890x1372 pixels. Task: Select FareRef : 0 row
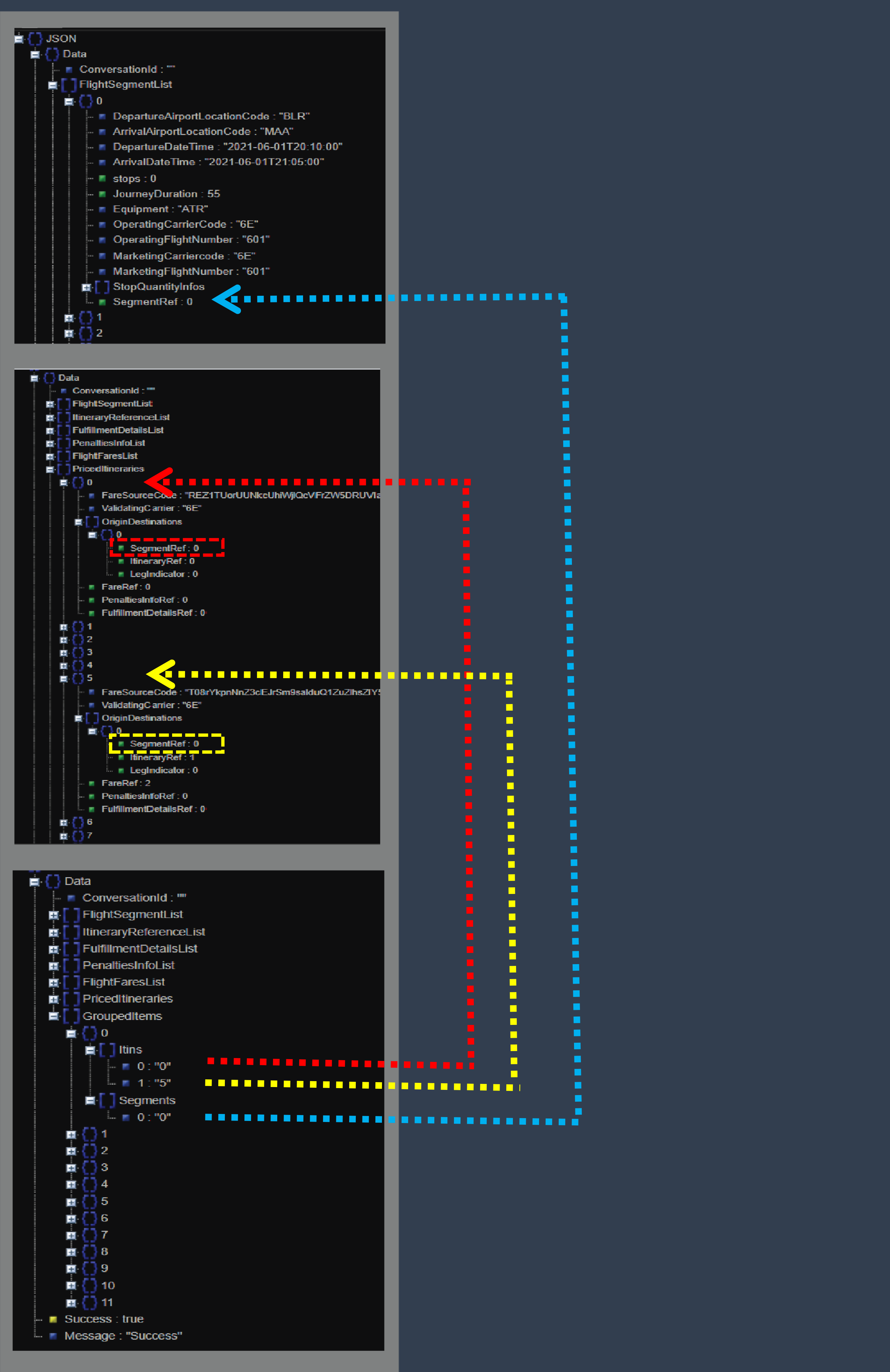(x=126, y=587)
